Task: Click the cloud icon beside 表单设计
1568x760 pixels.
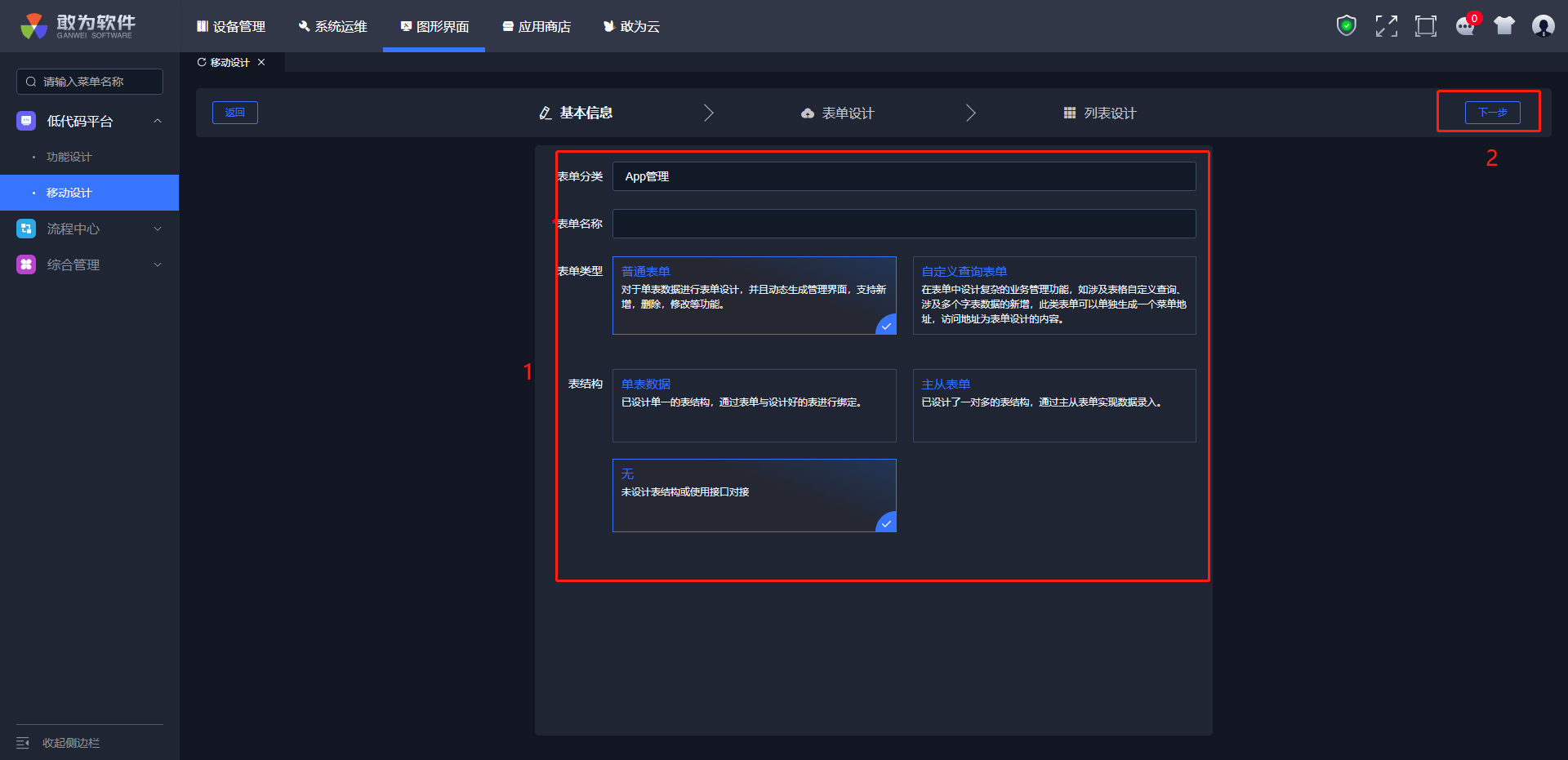Action: click(808, 113)
